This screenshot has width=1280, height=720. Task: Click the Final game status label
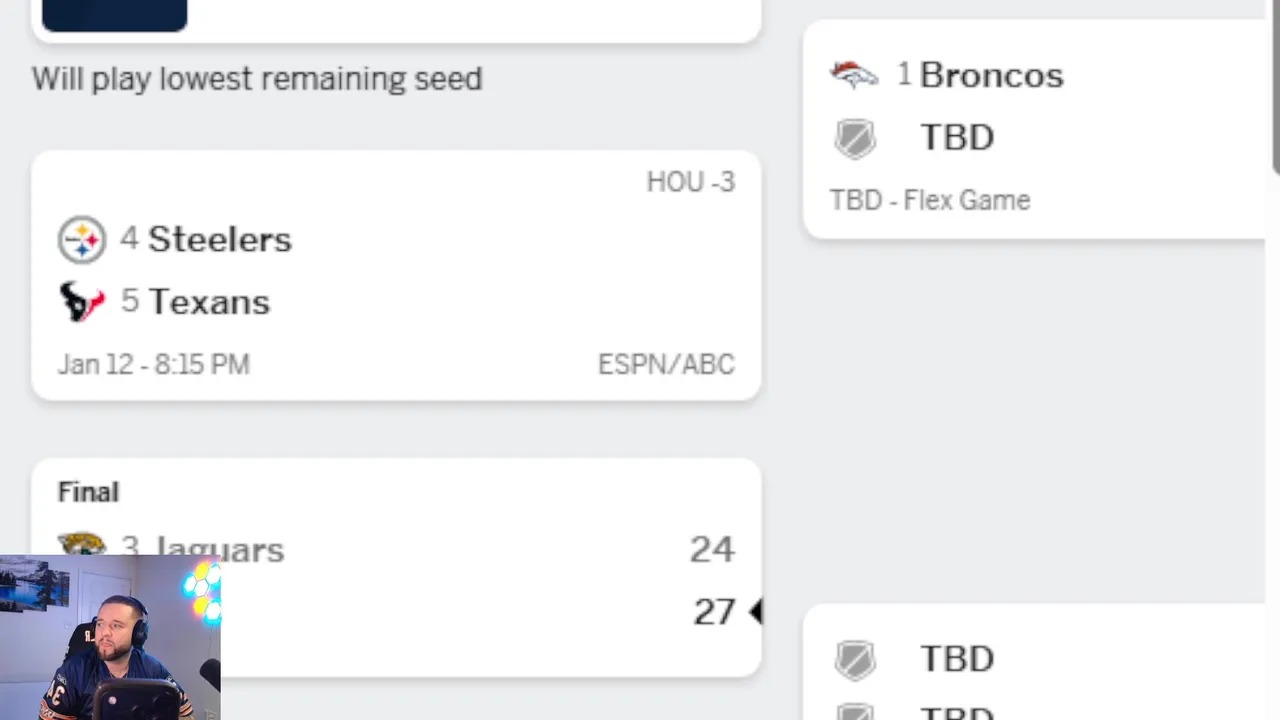point(88,492)
